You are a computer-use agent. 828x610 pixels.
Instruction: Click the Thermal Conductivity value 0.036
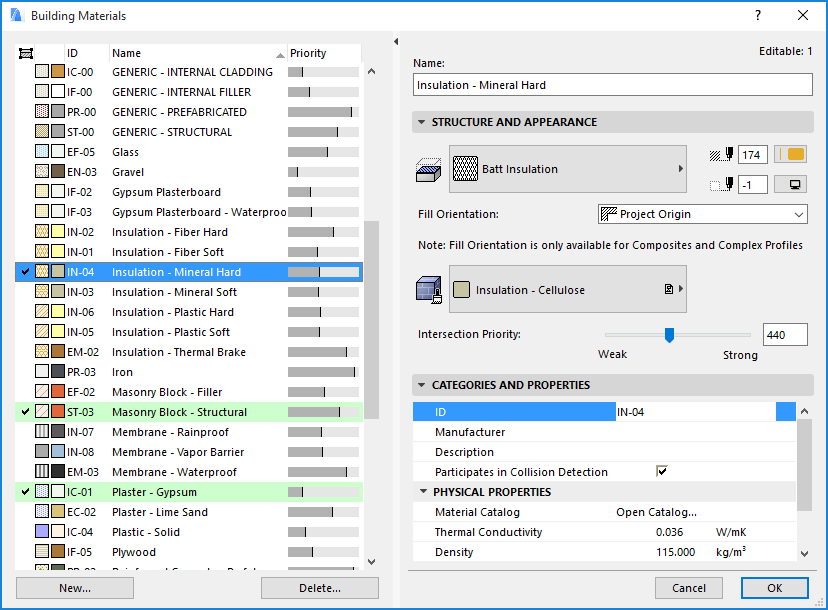point(669,532)
